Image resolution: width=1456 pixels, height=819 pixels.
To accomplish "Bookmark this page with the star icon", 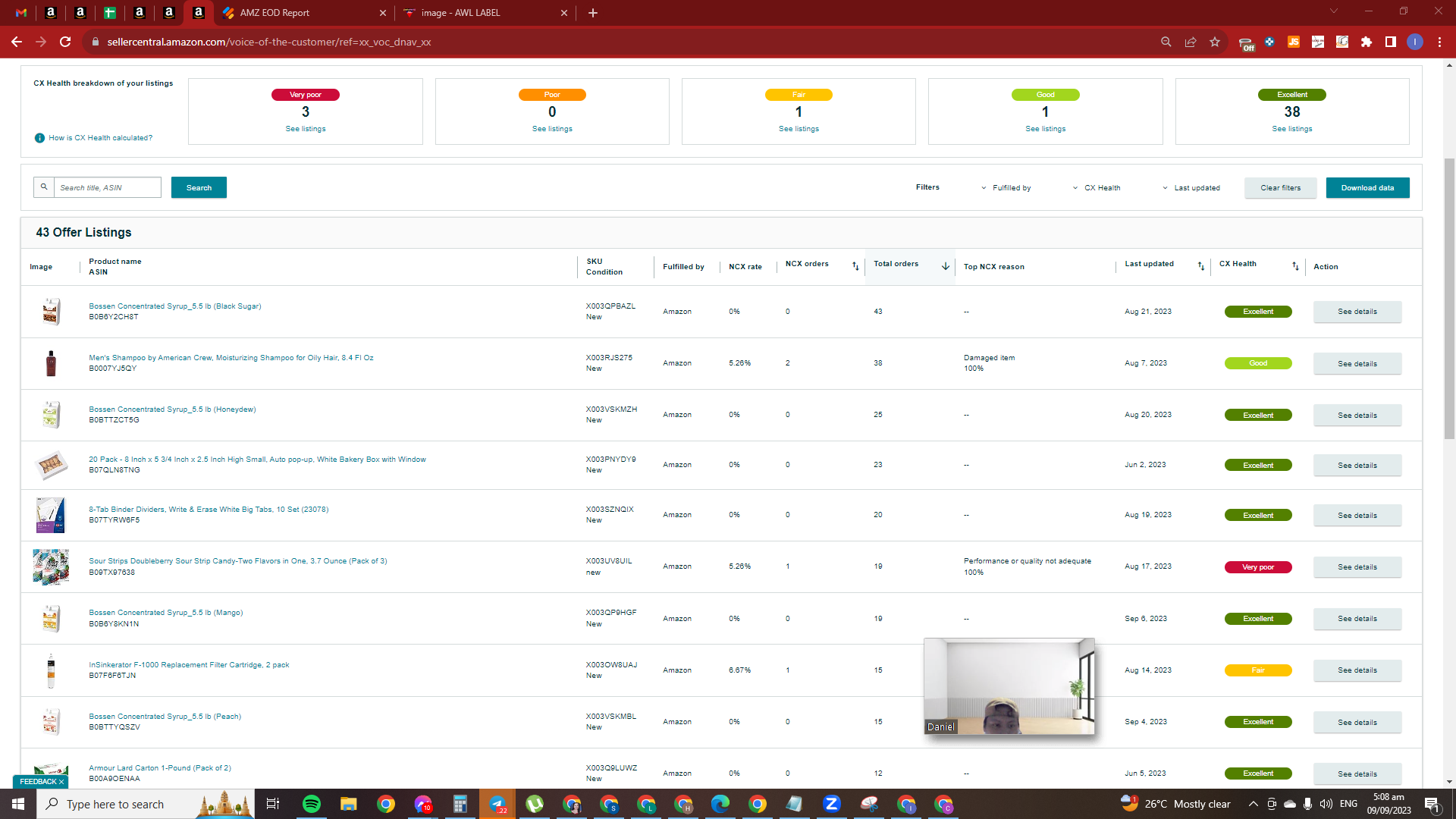I will (1215, 42).
